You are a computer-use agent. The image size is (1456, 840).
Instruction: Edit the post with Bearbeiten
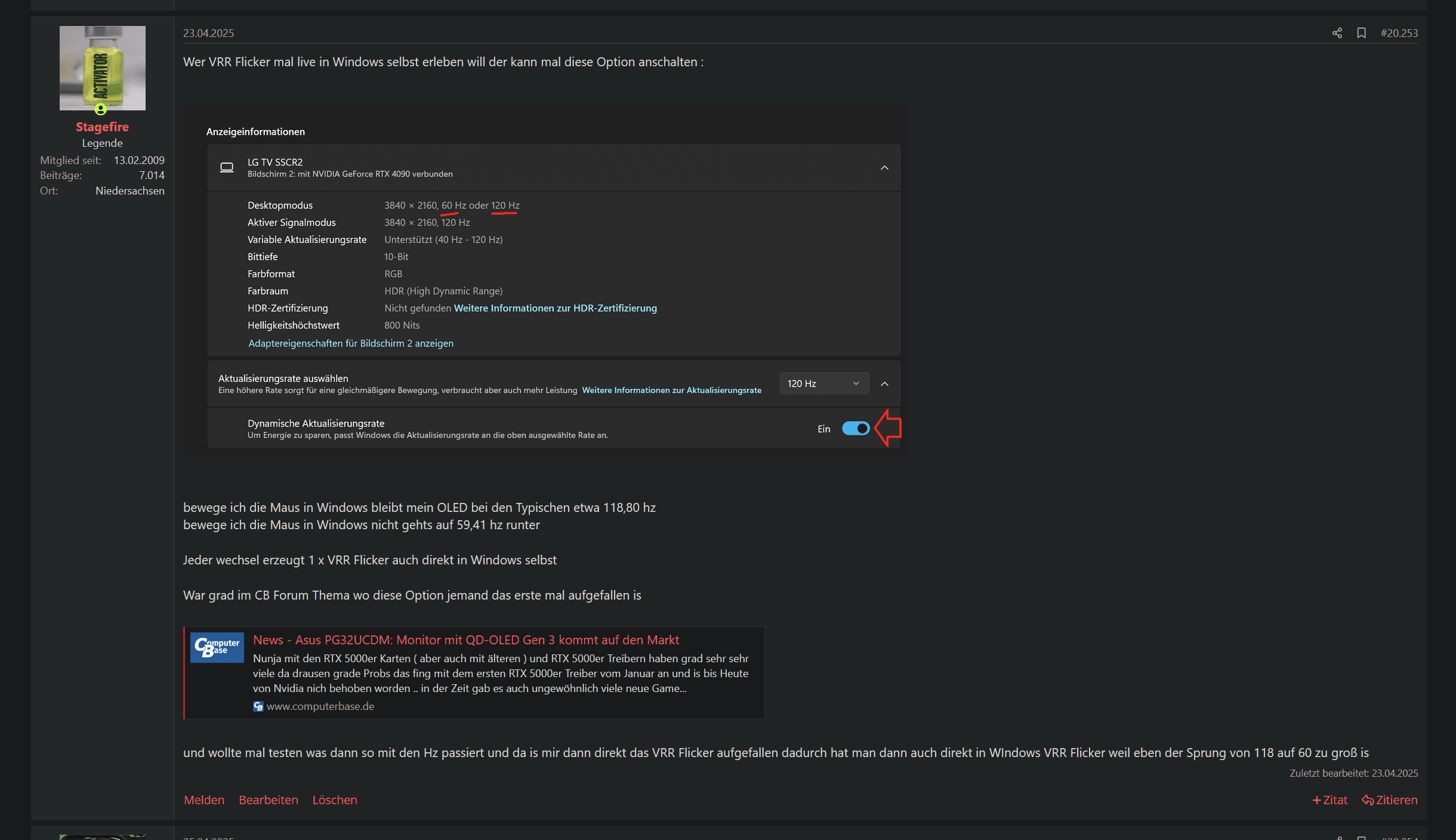(269, 800)
